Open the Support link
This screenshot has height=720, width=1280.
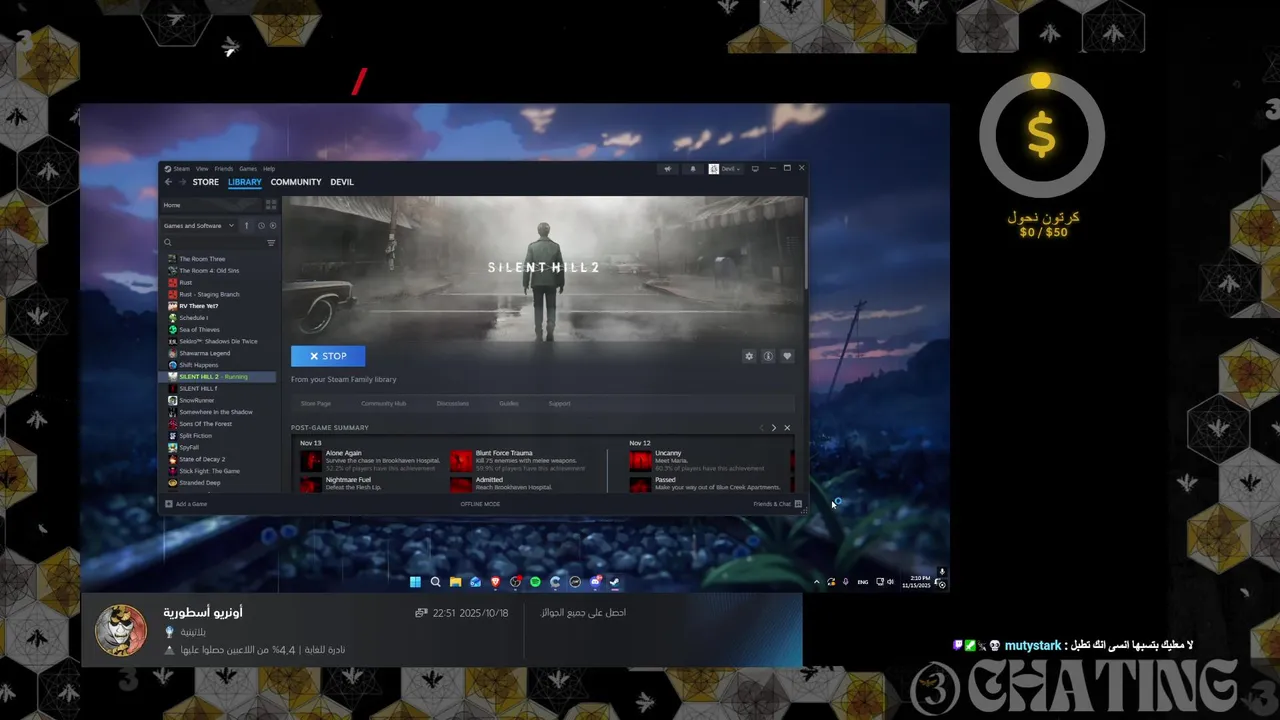pyautogui.click(x=559, y=404)
